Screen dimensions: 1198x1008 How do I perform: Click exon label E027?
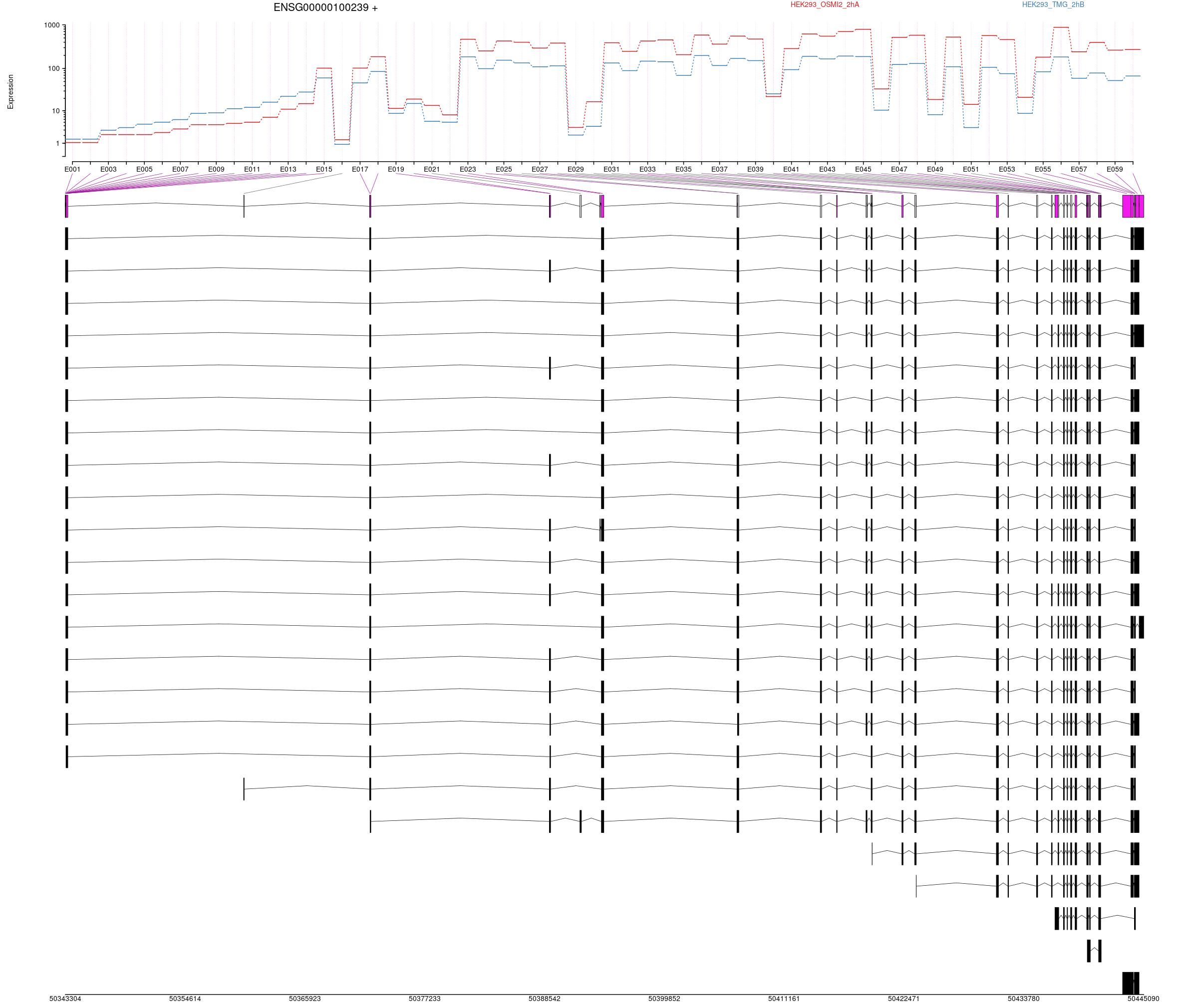tap(540, 169)
